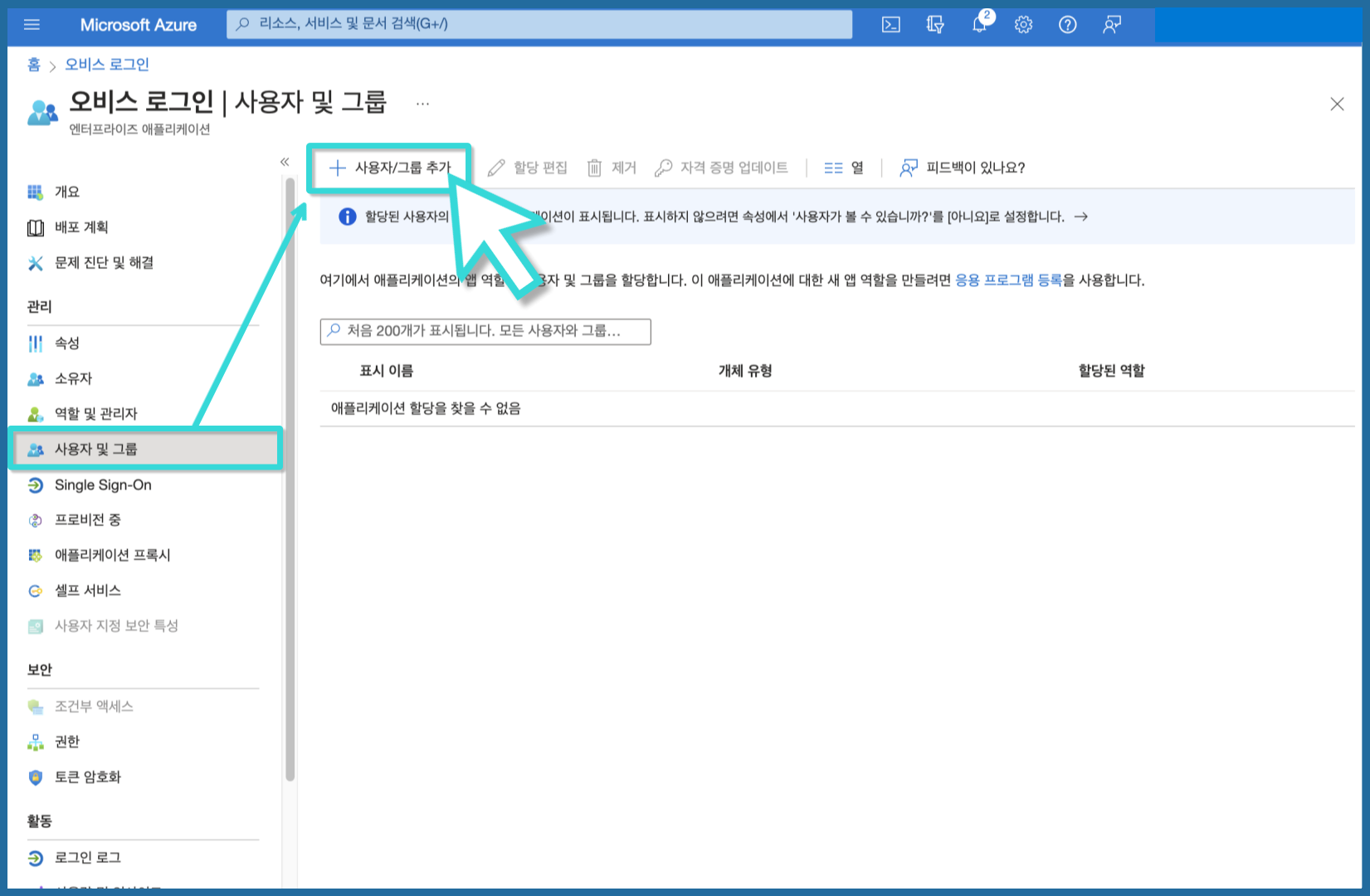Open directory and subscription filter icon
The width and height of the screenshot is (1370, 896).
pos(935,25)
